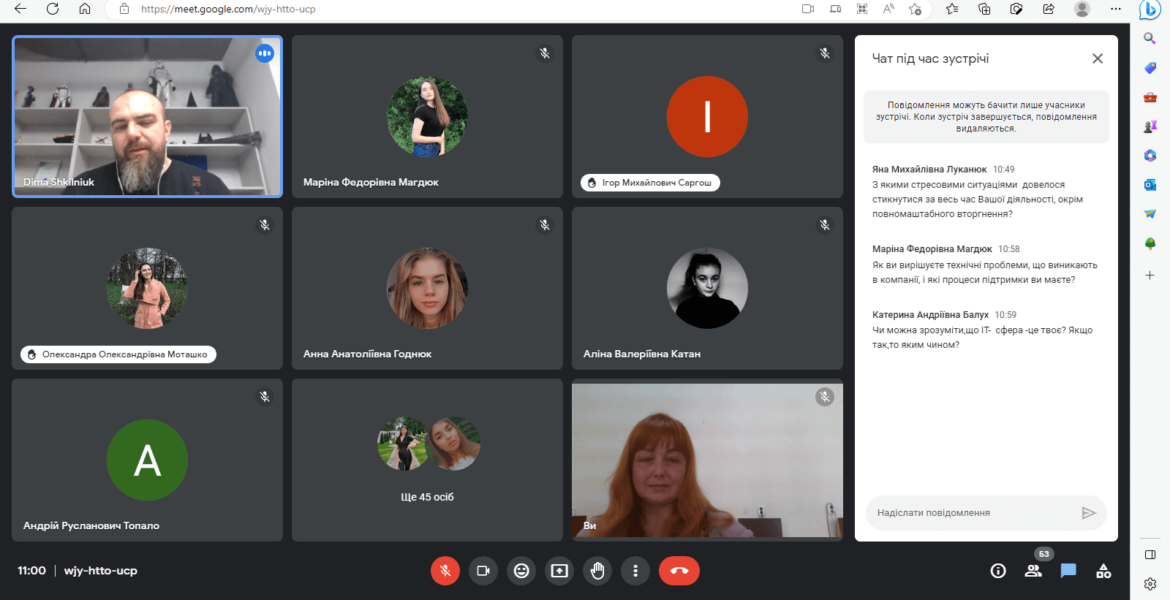Open the Outlook sidebar icon
The width and height of the screenshot is (1170, 600).
pyautogui.click(x=1150, y=184)
